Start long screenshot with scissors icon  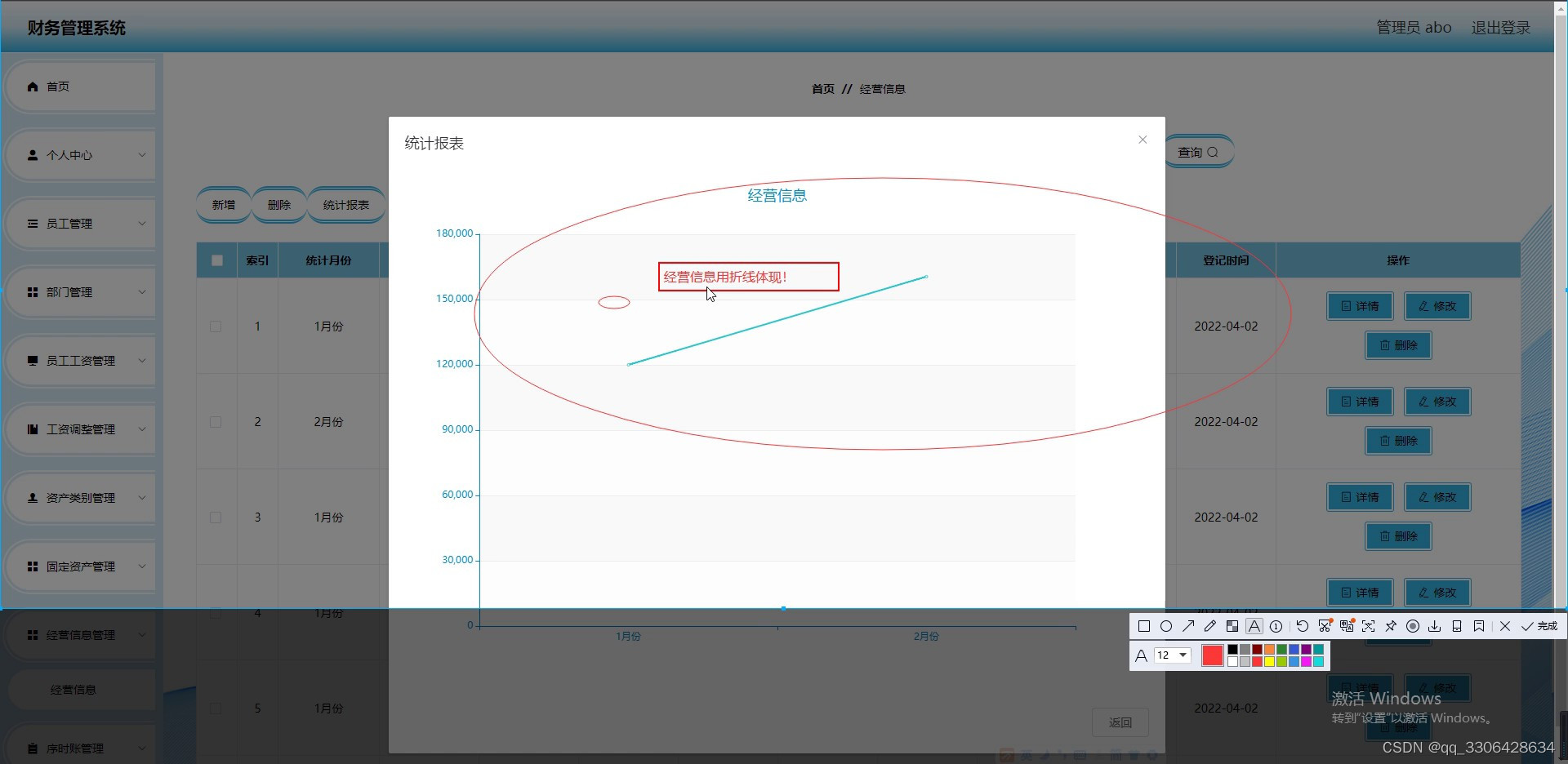(1325, 626)
